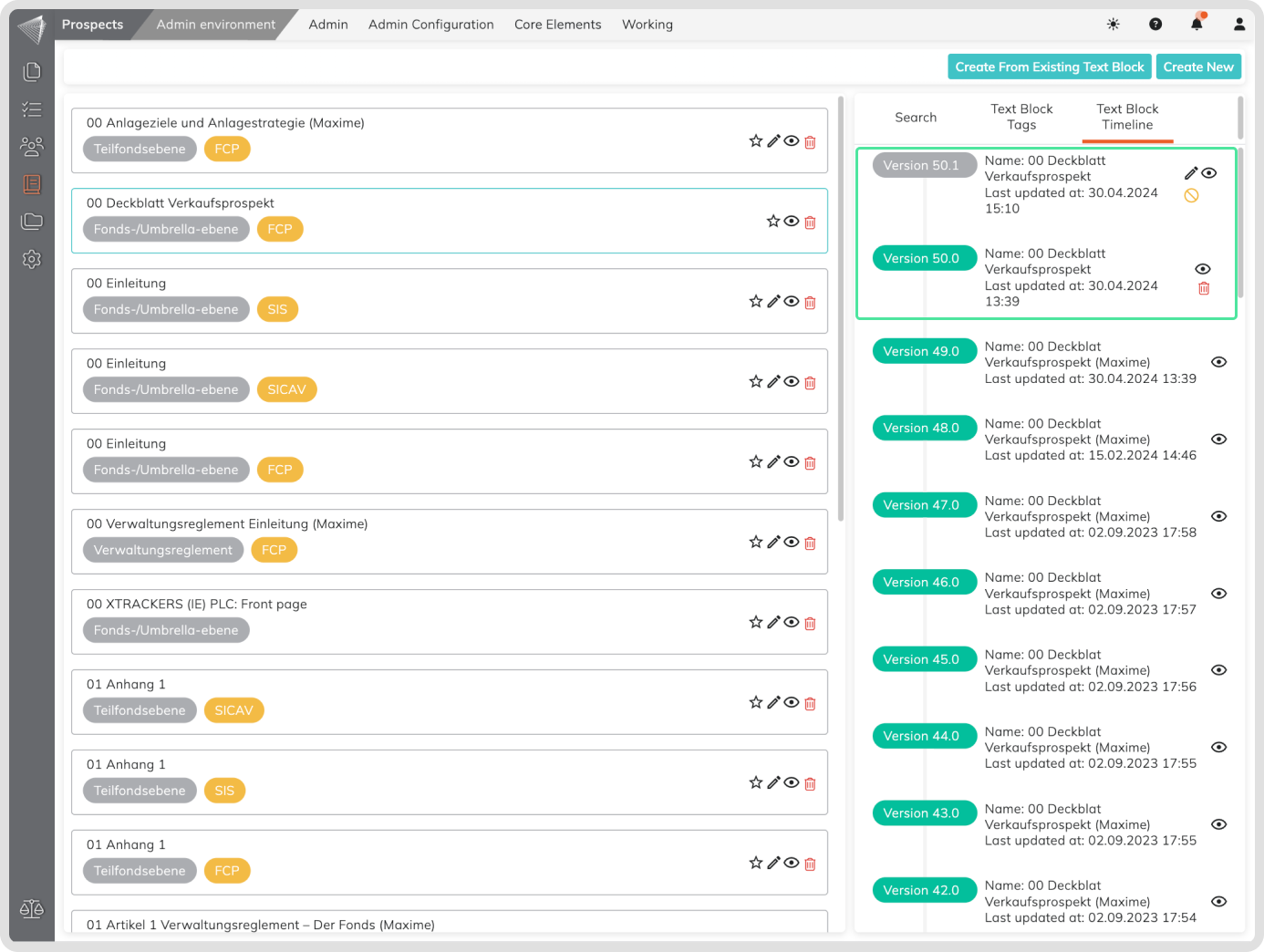View the 00 Deckblatt Verkaufsprospekt block

pyautogui.click(x=792, y=222)
